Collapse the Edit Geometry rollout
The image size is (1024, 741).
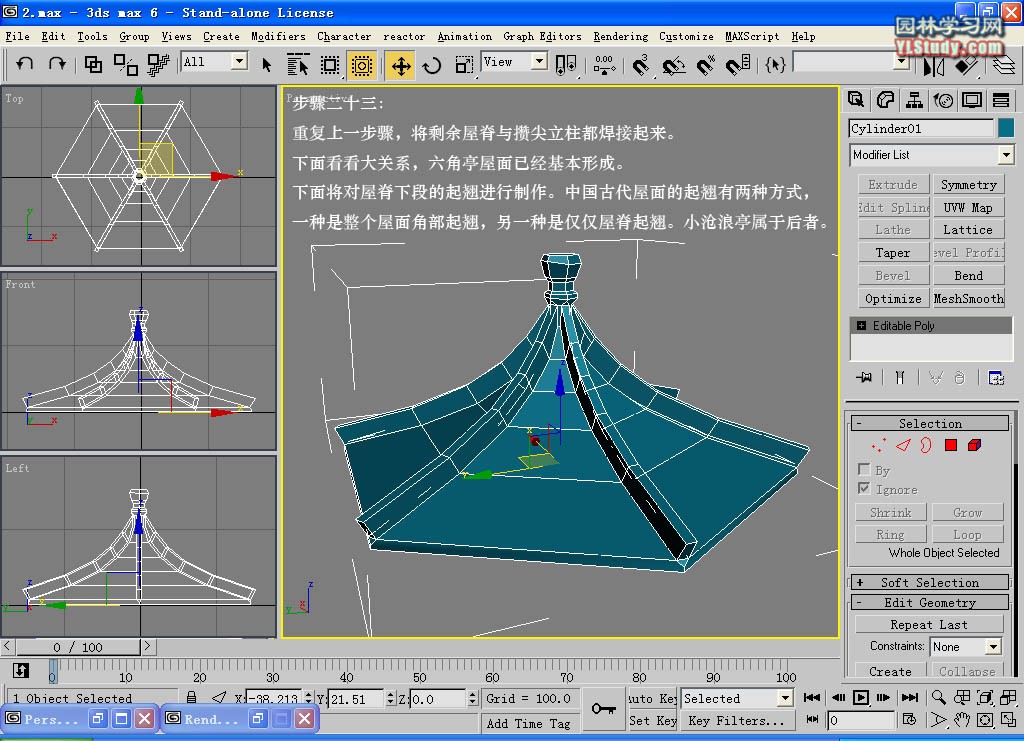[929, 603]
